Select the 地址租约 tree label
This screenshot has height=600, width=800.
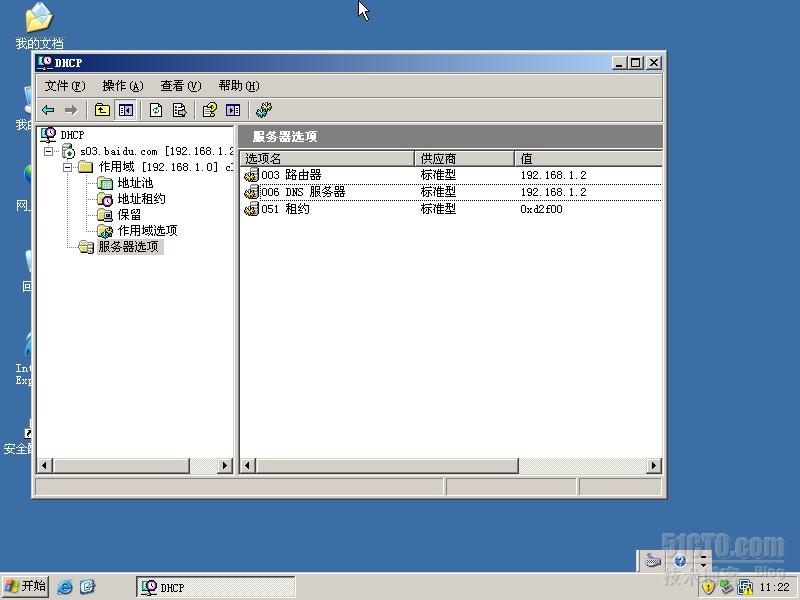pos(141,199)
